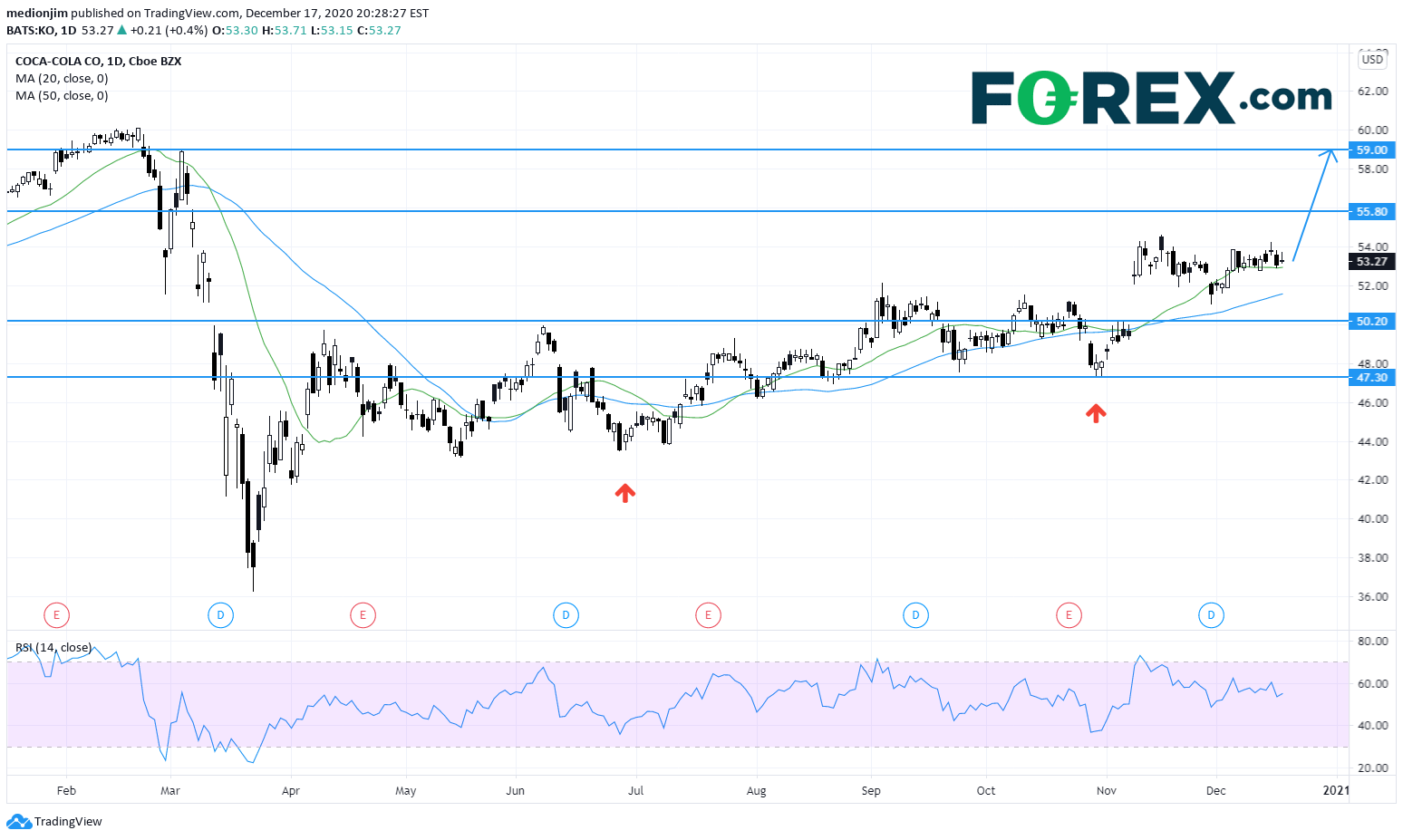Click the earnings marker E in late July
This screenshot has height=840, width=1403.
[707, 616]
